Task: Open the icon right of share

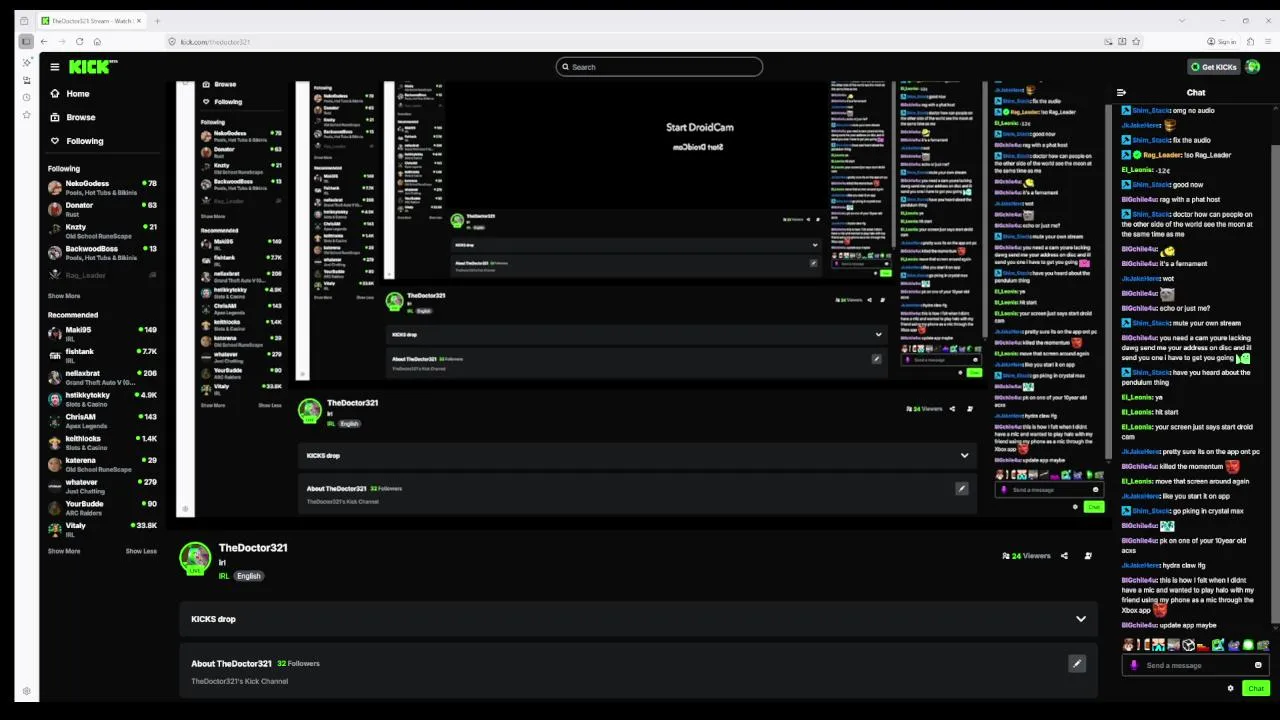Action: point(1088,556)
